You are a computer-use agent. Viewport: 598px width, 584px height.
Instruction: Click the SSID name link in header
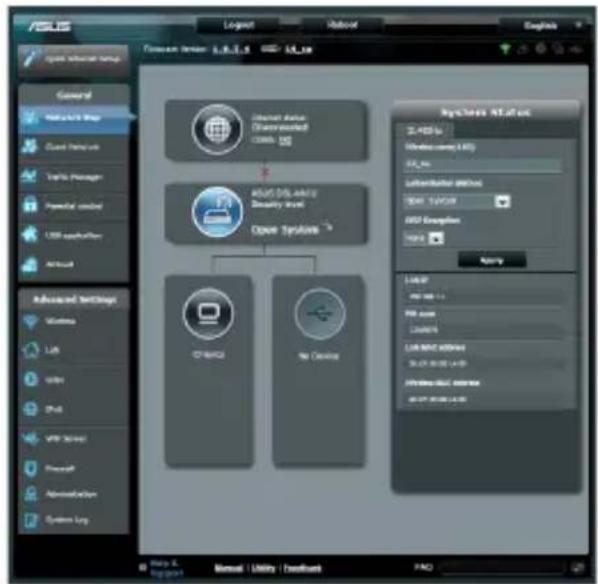pyautogui.click(x=299, y=49)
